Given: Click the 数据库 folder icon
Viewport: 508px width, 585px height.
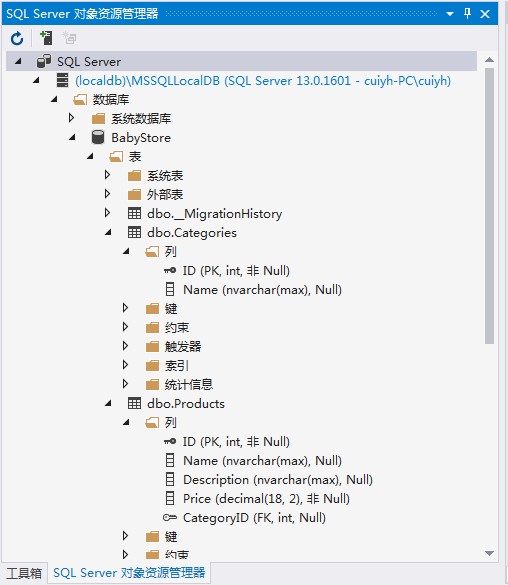Looking at the screenshot, I should tap(80, 100).
